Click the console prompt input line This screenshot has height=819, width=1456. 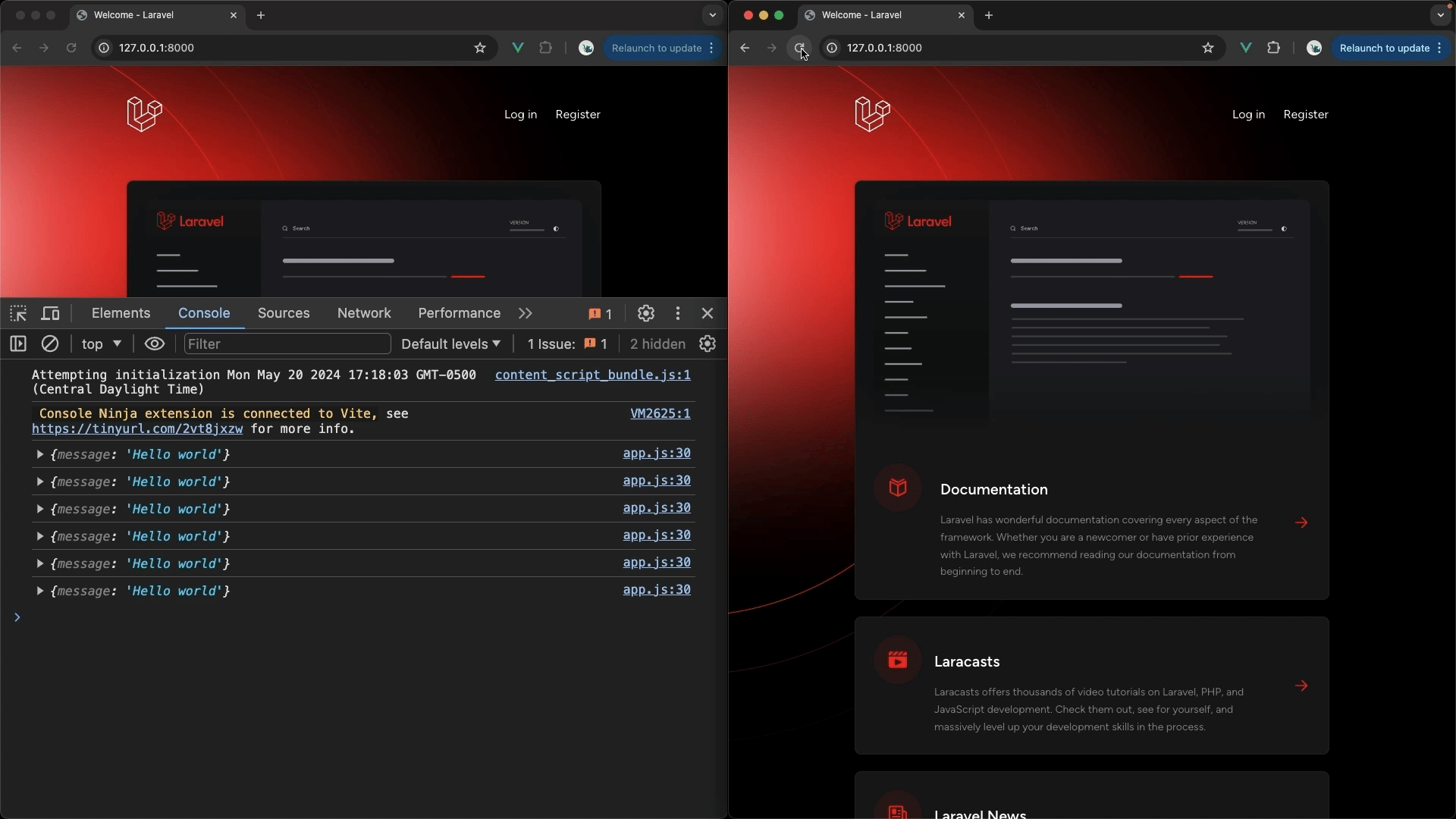[364, 617]
